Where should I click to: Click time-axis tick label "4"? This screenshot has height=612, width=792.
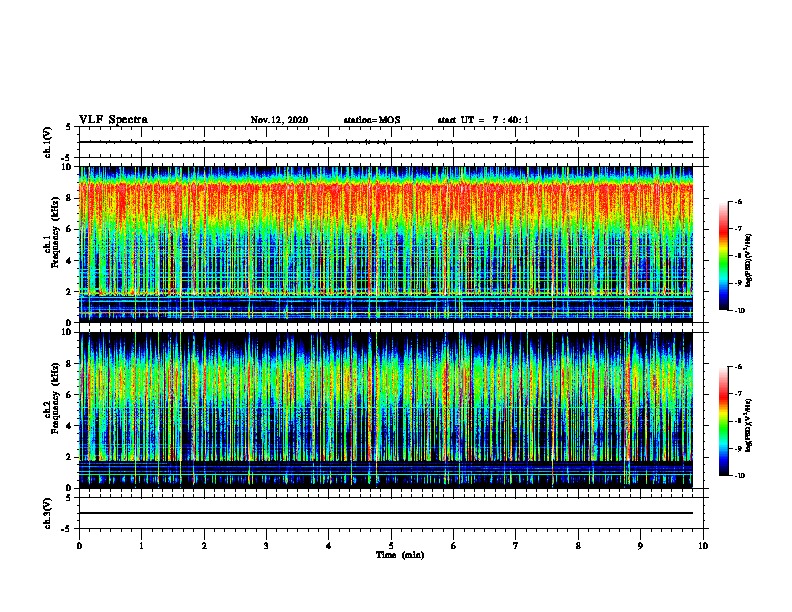(329, 546)
